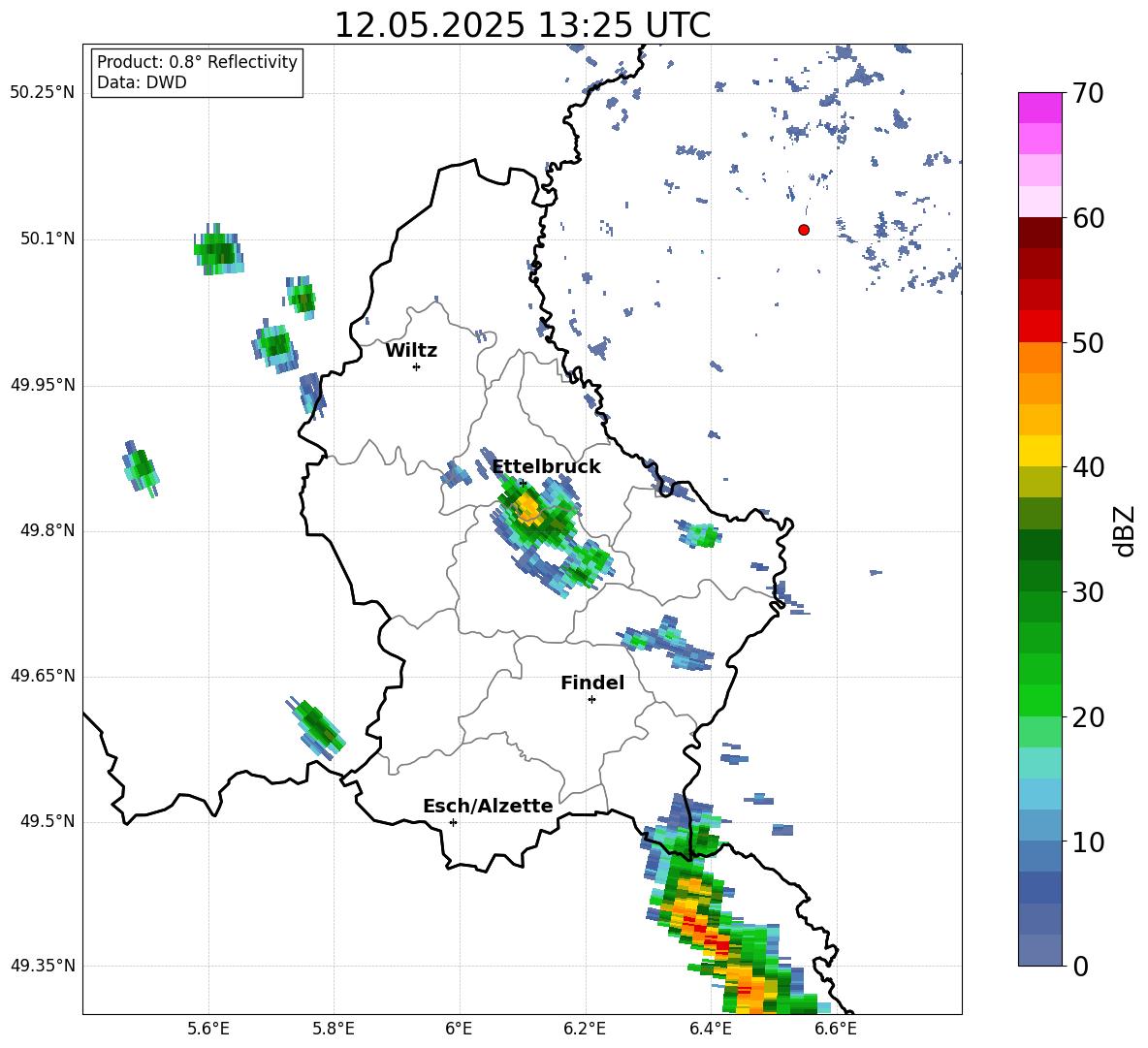Click the colorbar label "70"
This screenshot has width=1148, height=1048.
[x=1088, y=93]
